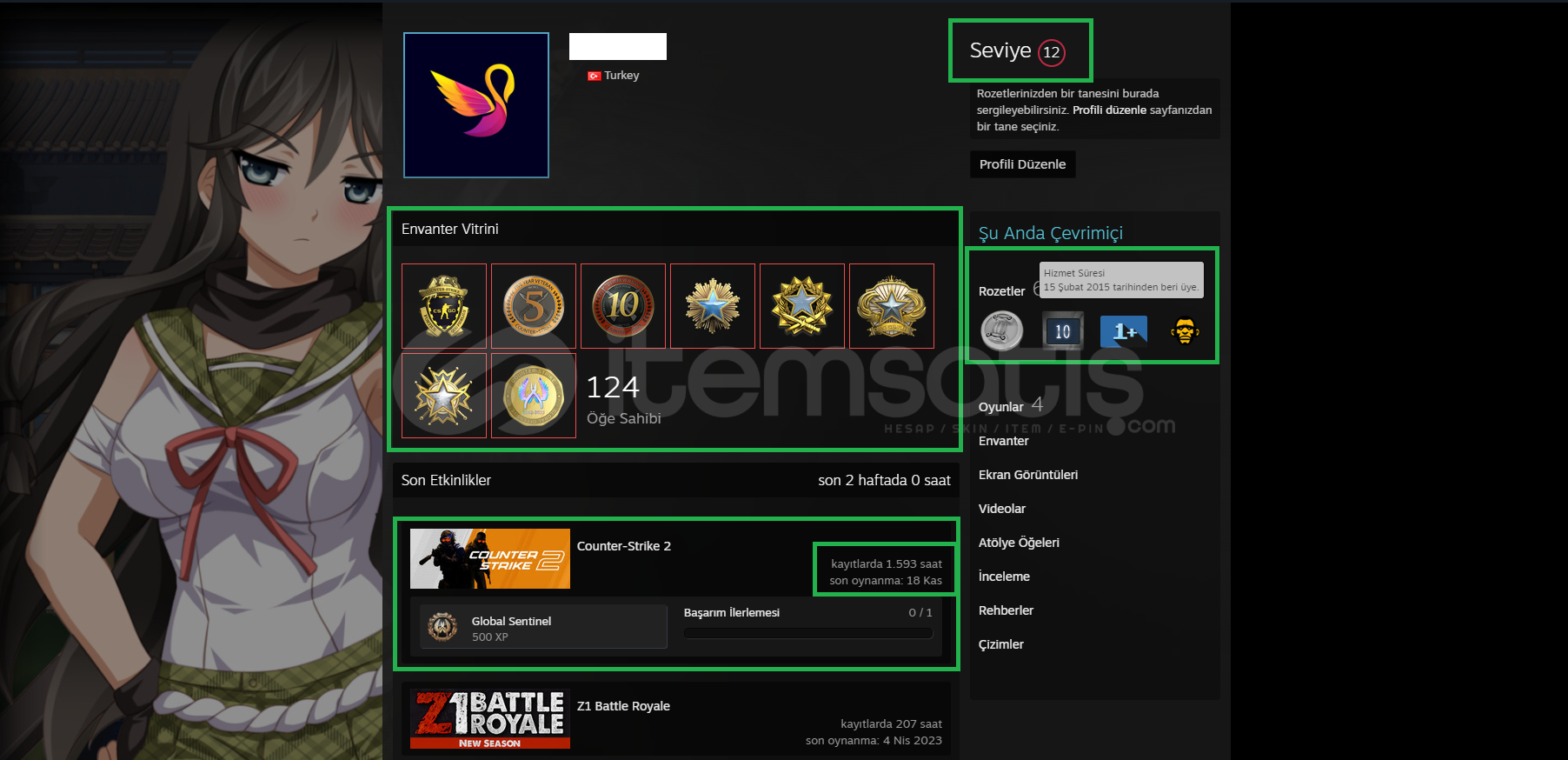Open the 10 years of service badge
Screen dimensions: 1568x760
pos(1062,331)
